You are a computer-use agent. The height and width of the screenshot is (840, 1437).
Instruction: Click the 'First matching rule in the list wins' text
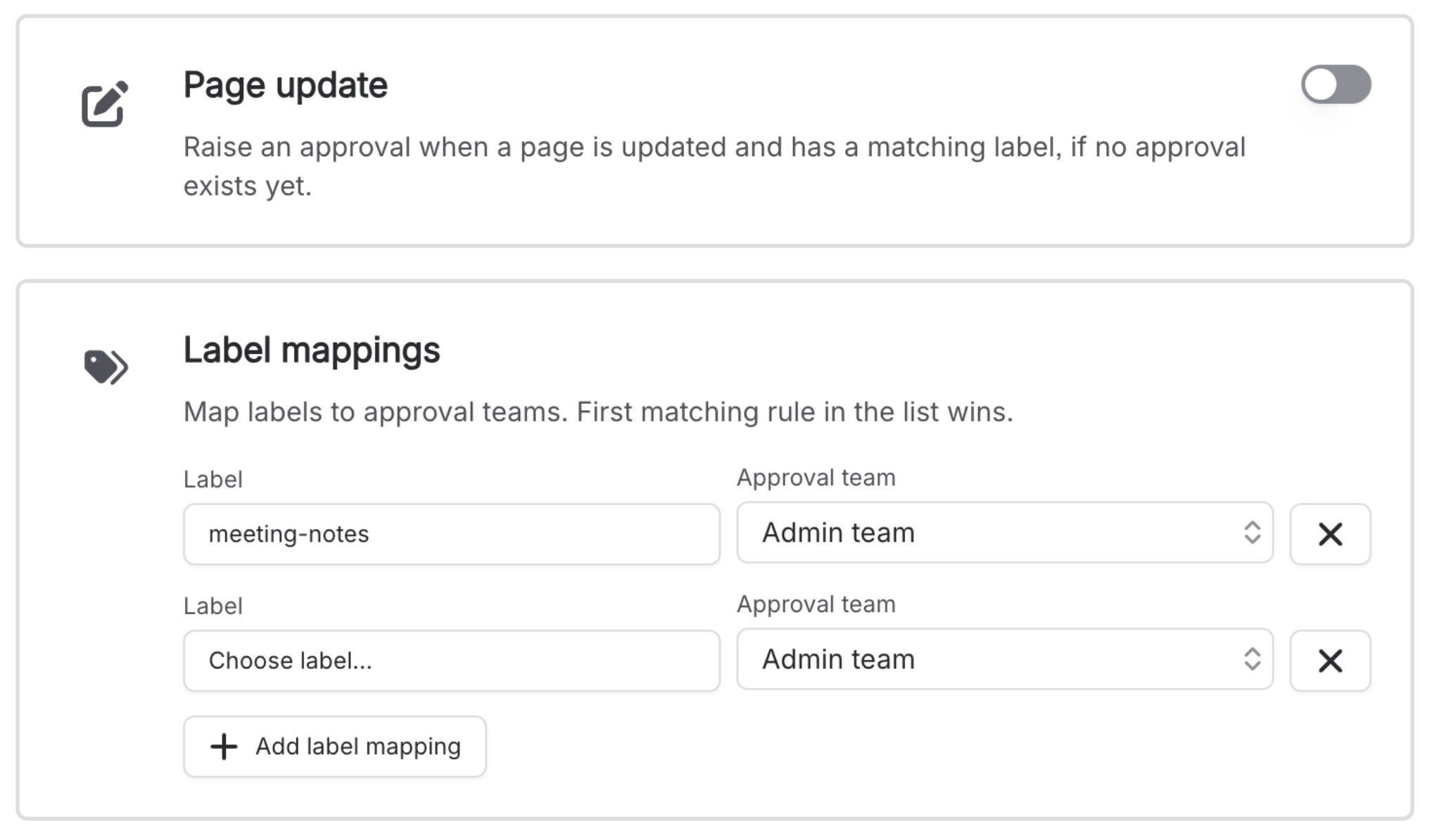tap(795, 412)
